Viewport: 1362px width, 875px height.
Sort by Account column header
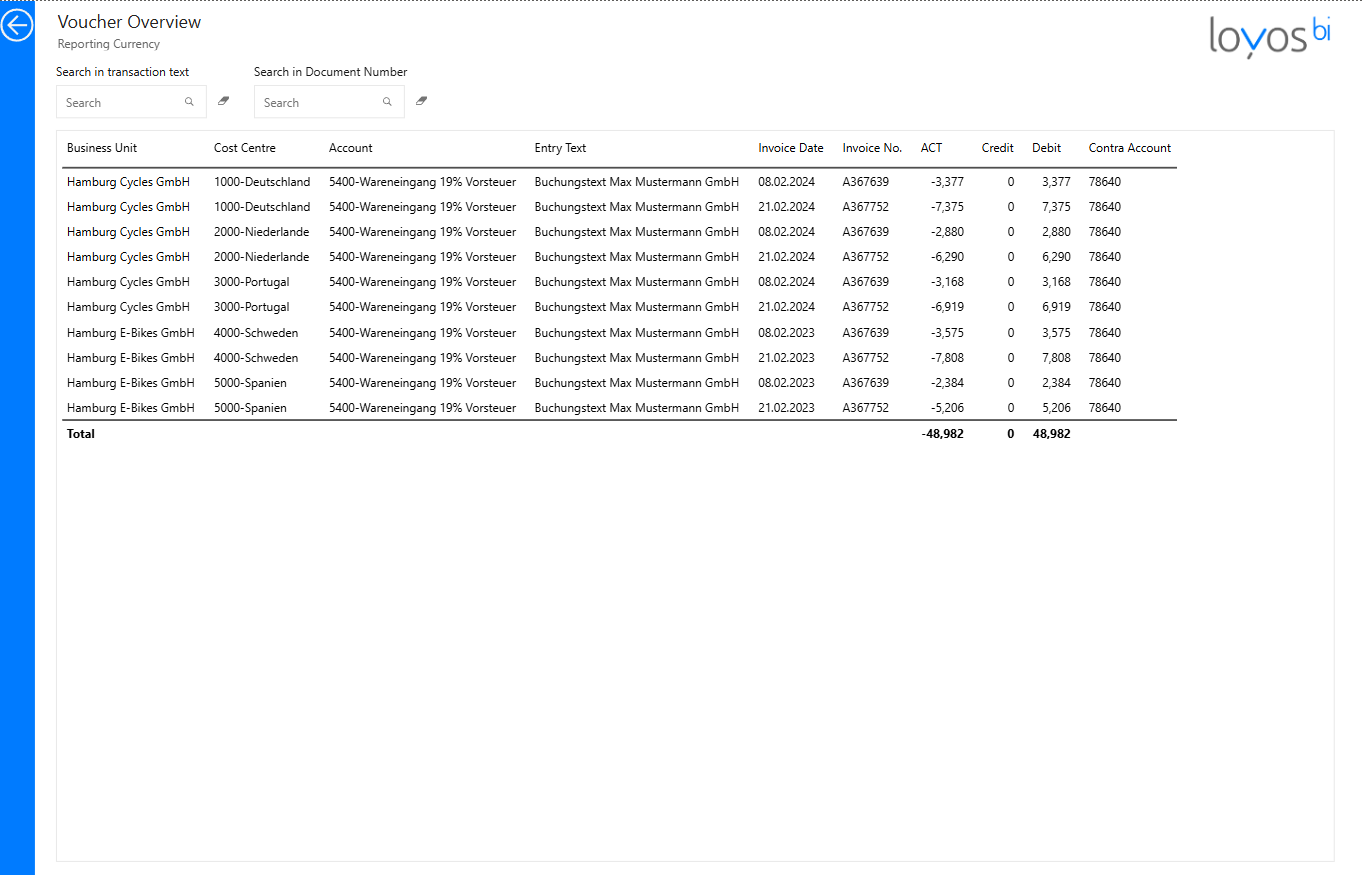click(x=351, y=148)
